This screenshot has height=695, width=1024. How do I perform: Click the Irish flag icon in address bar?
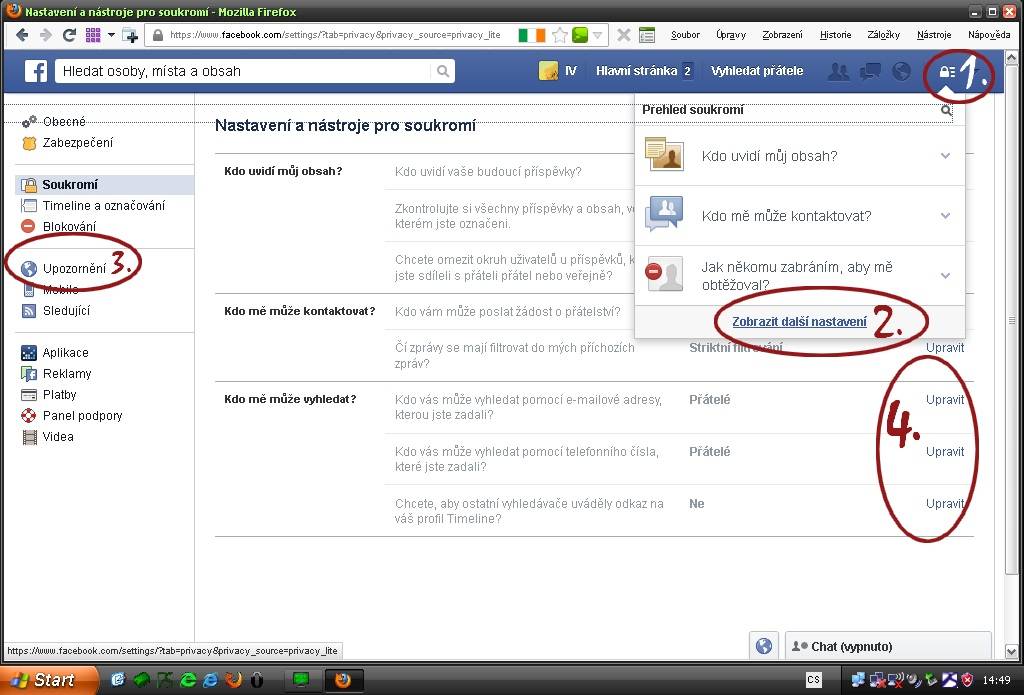tap(532, 35)
